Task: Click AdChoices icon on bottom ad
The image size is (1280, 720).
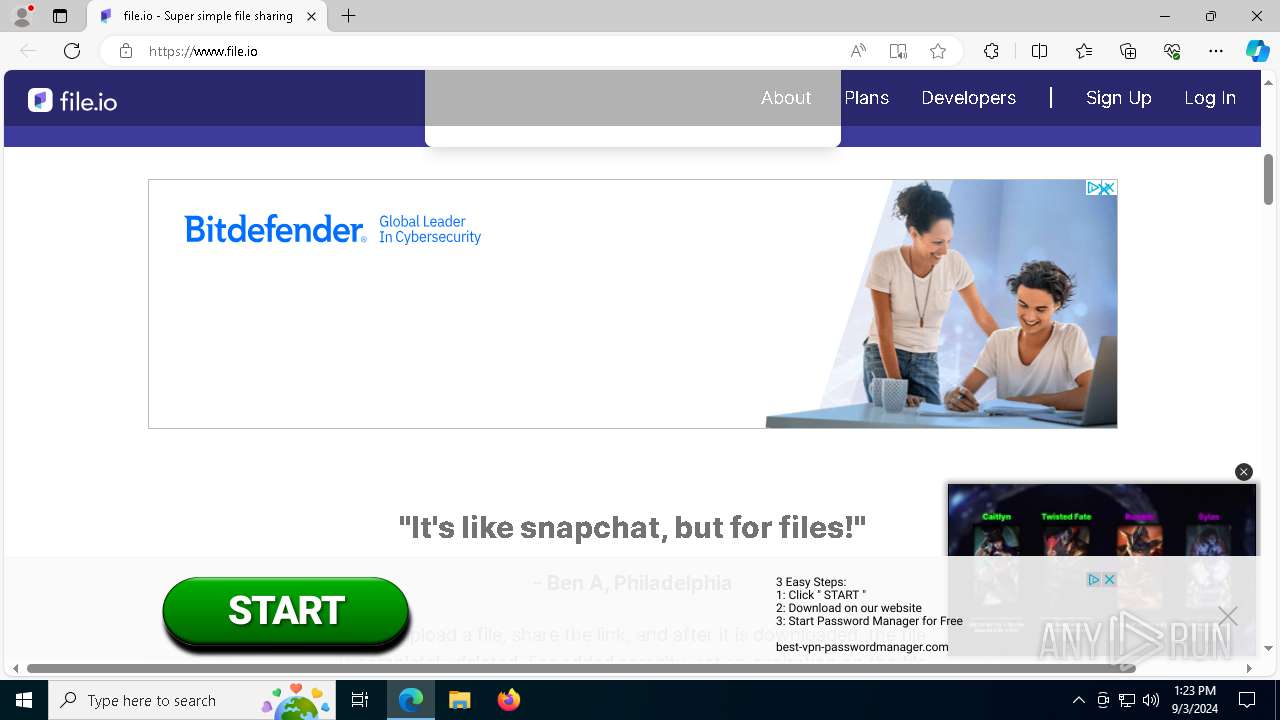Action: coord(1095,580)
